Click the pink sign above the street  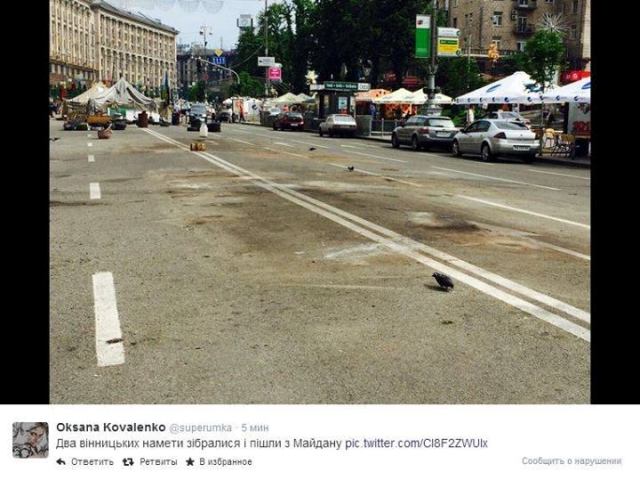275,73
